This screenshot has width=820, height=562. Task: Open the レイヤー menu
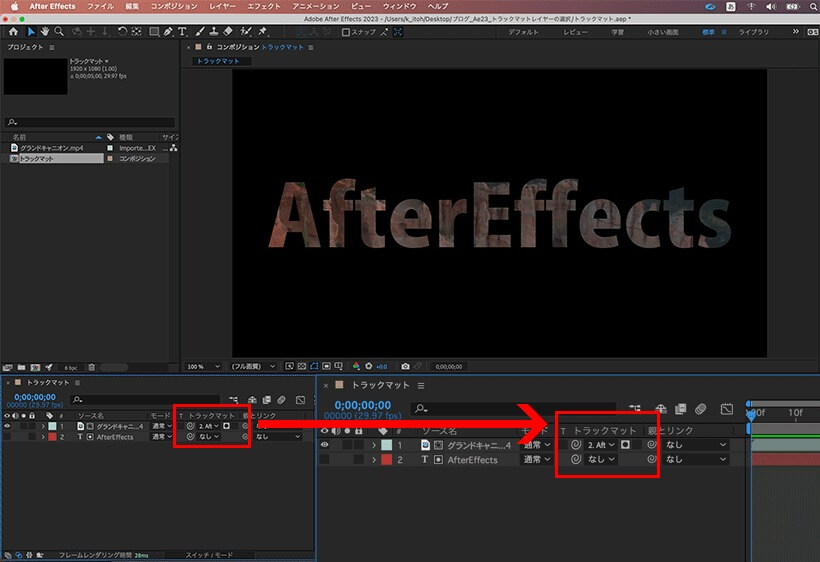click(x=222, y=6)
